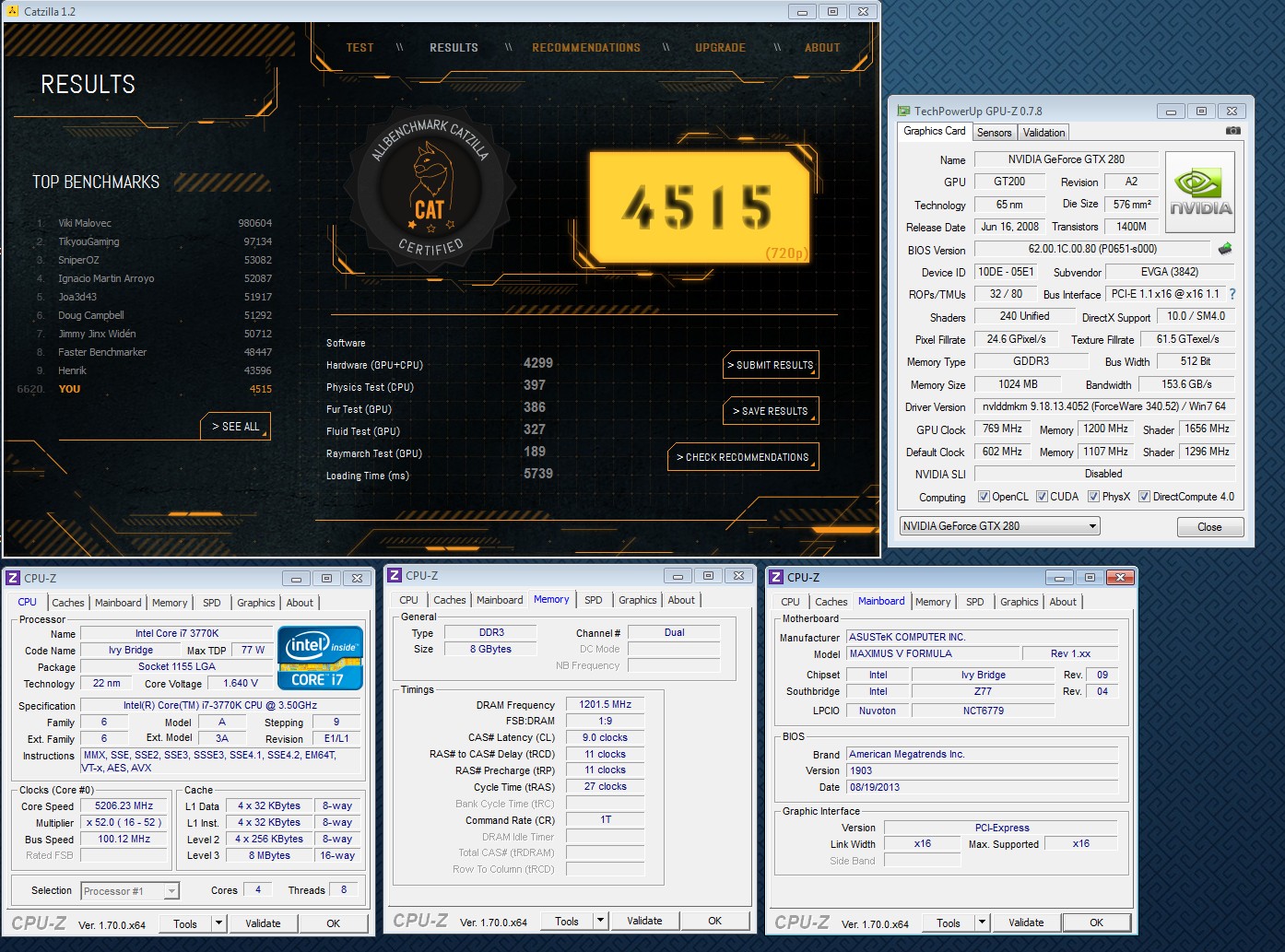This screenshot has height=952, width=1285.
Task: Click OK in the CPU tab window
Action: (x=333, y=923)
